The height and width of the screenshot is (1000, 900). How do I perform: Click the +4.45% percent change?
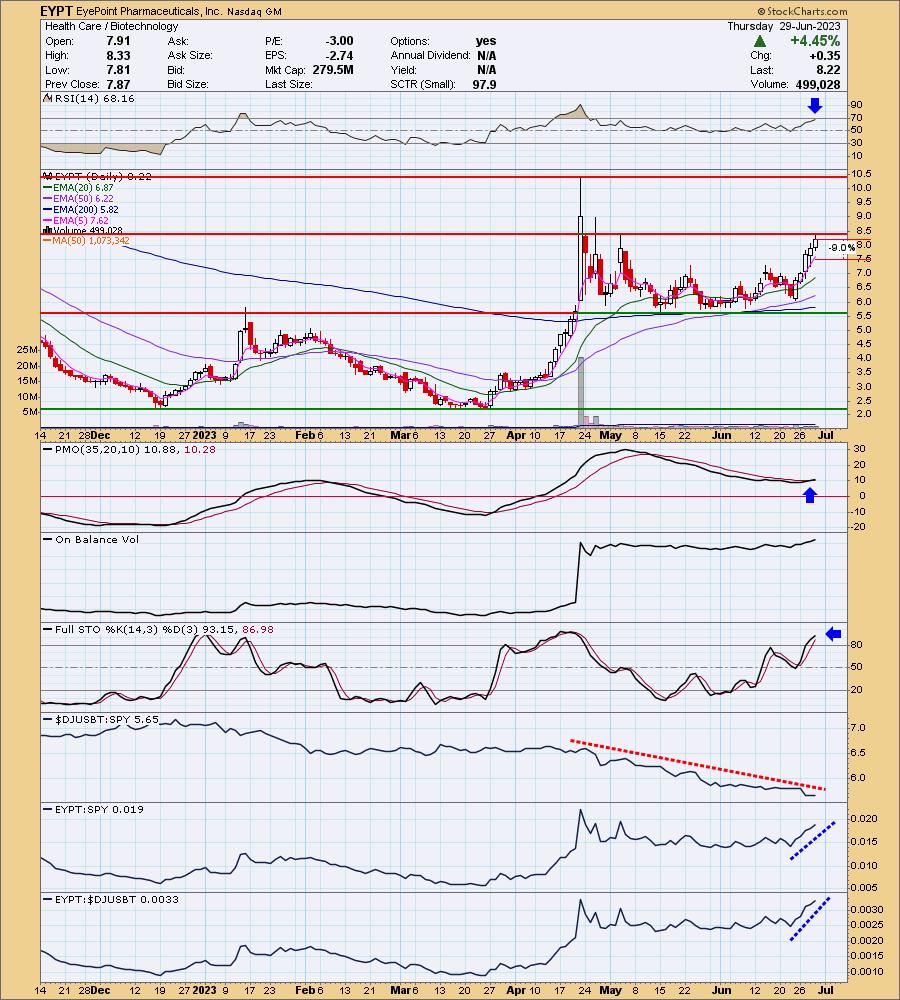[815, 41]
